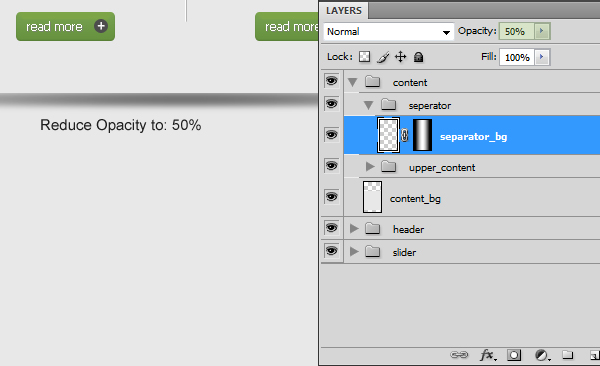Click the lock image pixels brush icon
Viewport: 600px width, 366px height.
click(383, 57)
